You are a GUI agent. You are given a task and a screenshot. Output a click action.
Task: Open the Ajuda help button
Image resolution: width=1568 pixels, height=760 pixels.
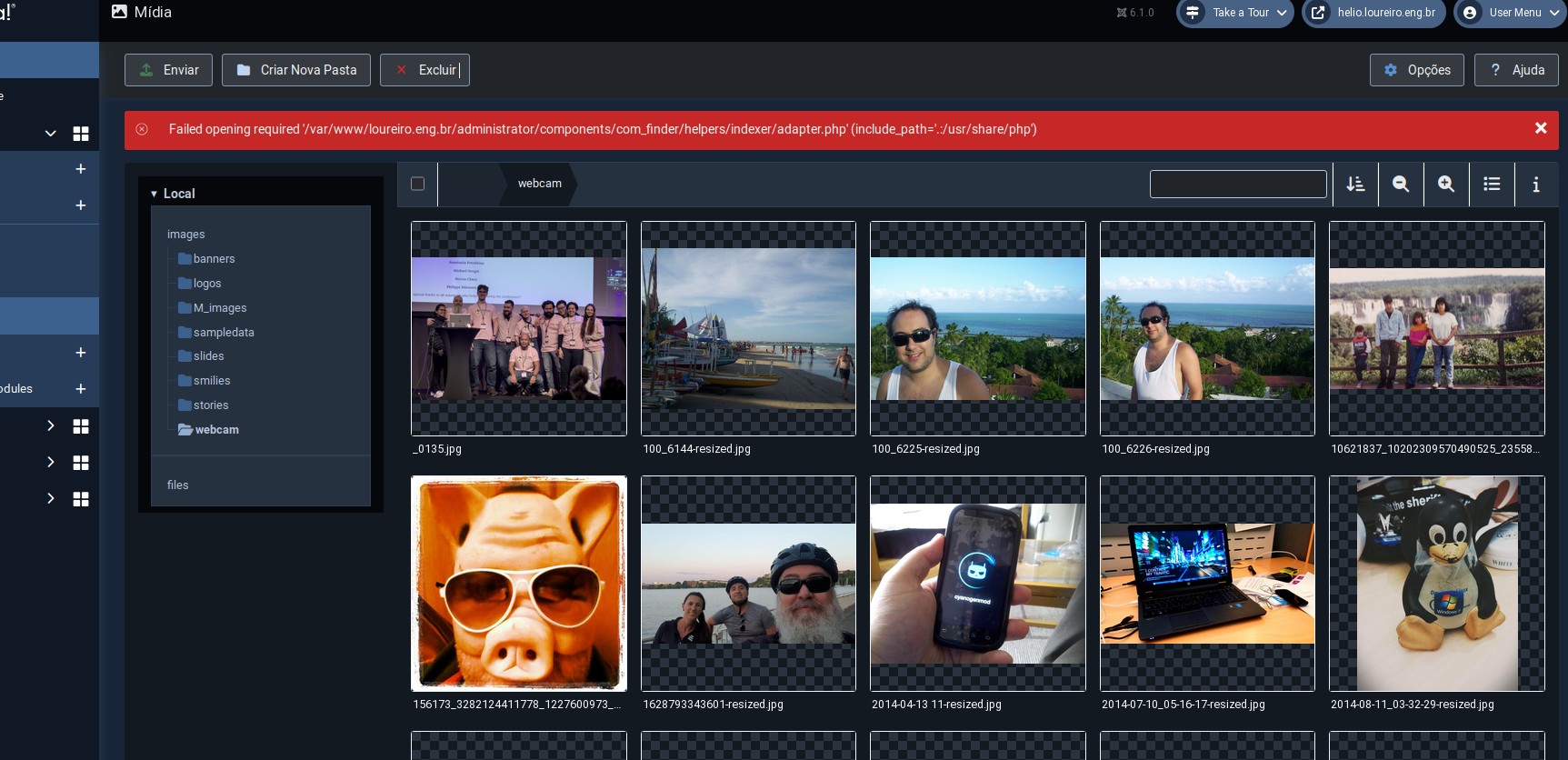click(x=1516, y=70)
